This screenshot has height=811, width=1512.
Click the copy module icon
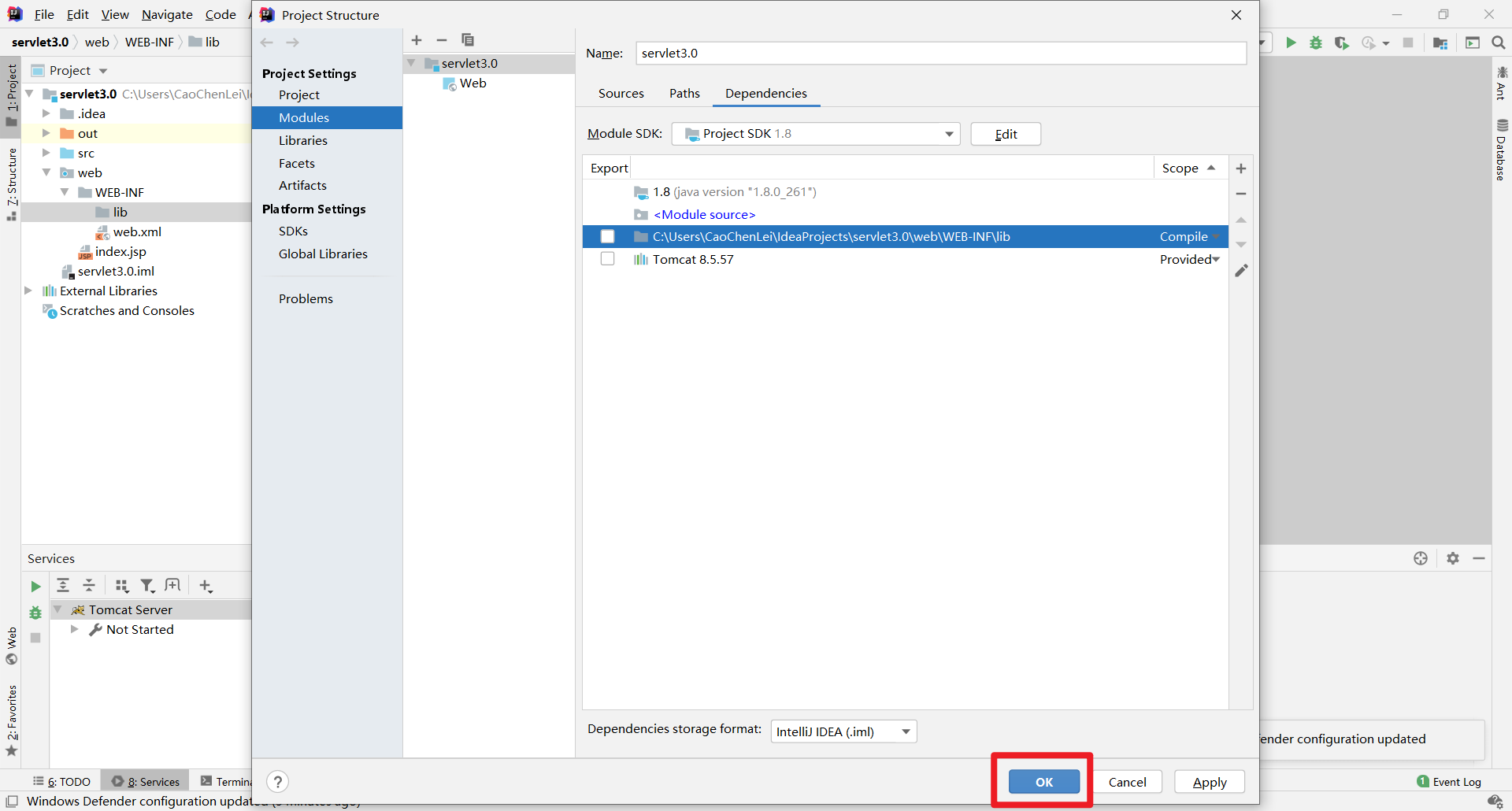[x=468, y=40]
